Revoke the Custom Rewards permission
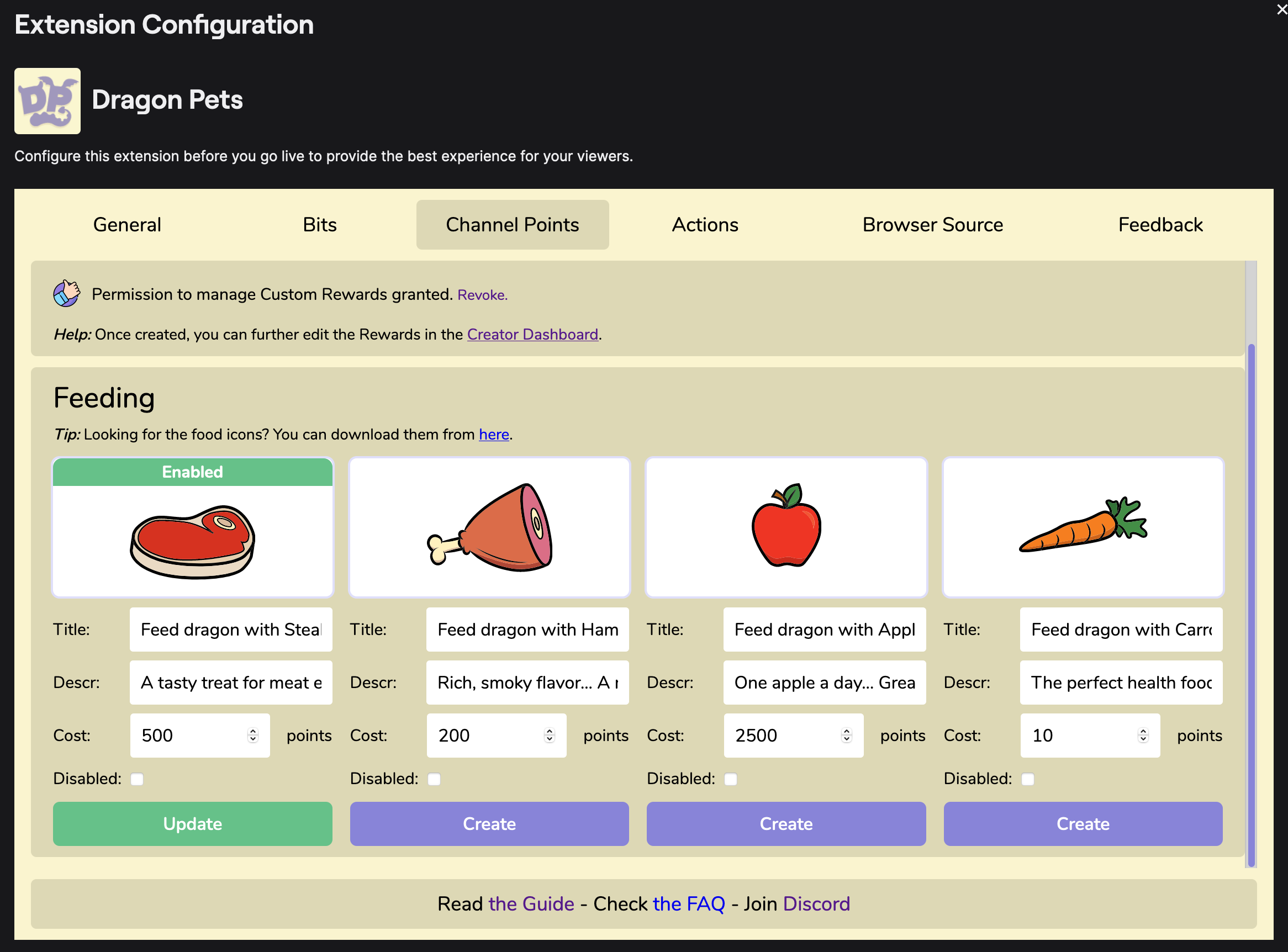Screen dimensions: 1288x952 (x=482, y=295)
